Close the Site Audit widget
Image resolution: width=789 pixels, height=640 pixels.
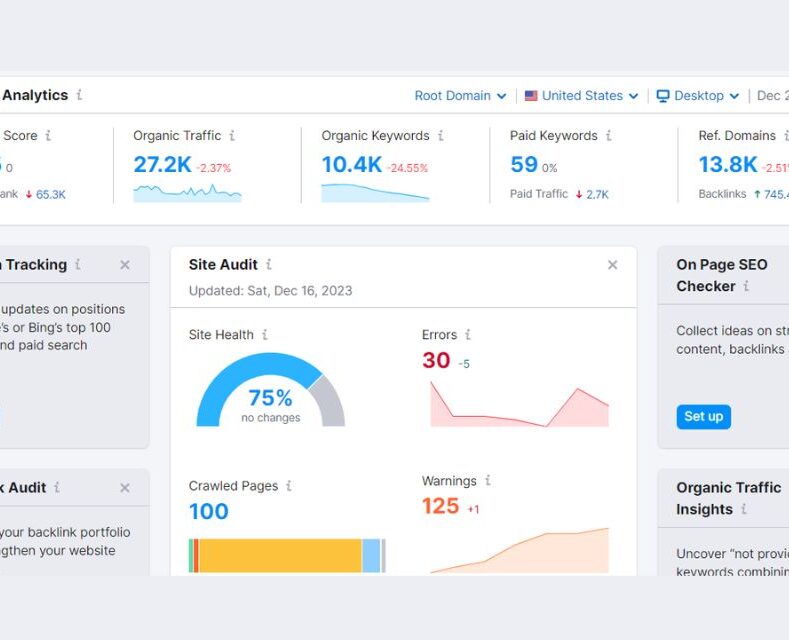613,265
